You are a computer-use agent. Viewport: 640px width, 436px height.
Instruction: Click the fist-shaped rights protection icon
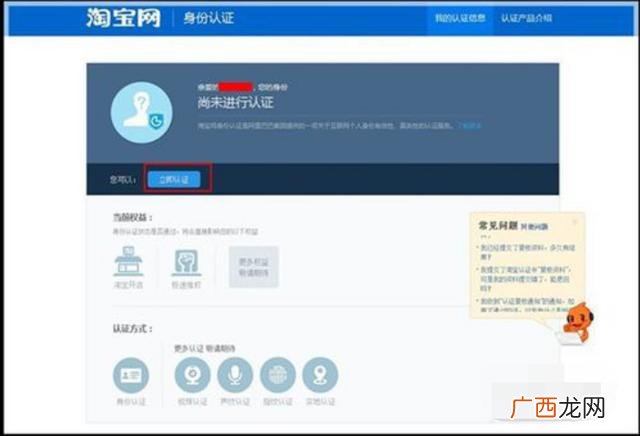[x=186, y=262]
